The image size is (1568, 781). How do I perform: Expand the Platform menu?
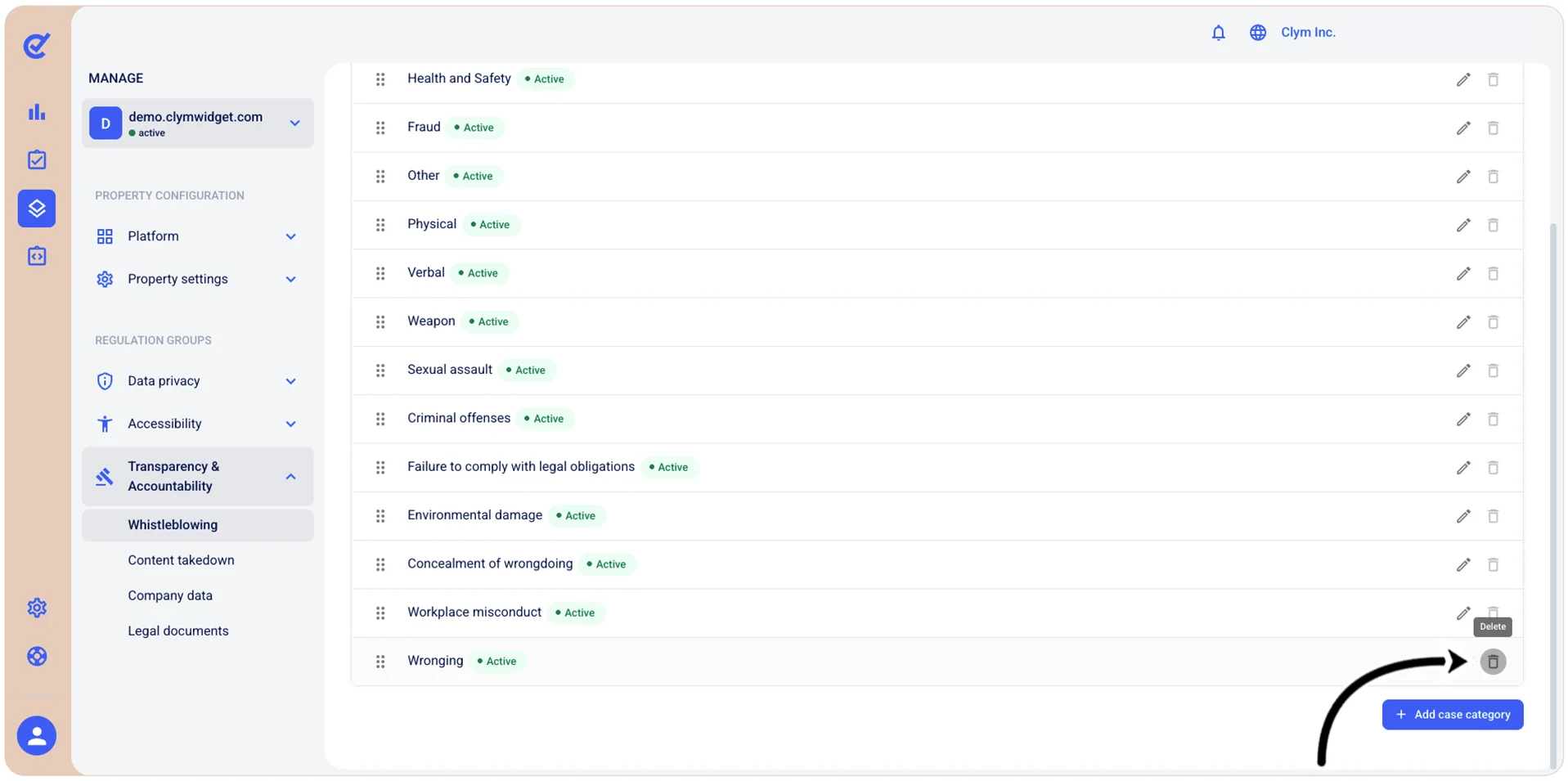197,236
